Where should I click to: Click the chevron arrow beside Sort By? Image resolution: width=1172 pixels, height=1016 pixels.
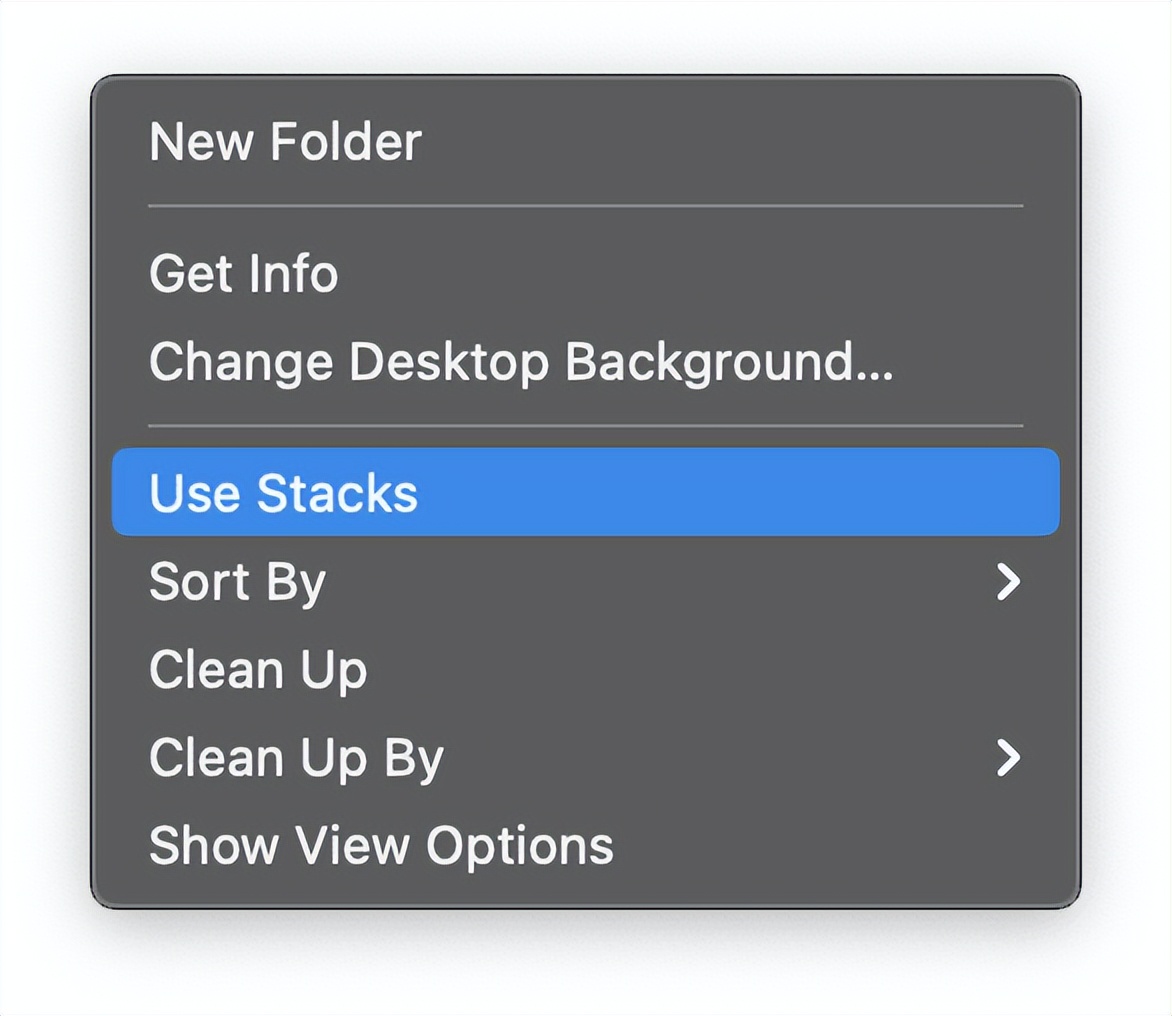tap(1008, 582)
